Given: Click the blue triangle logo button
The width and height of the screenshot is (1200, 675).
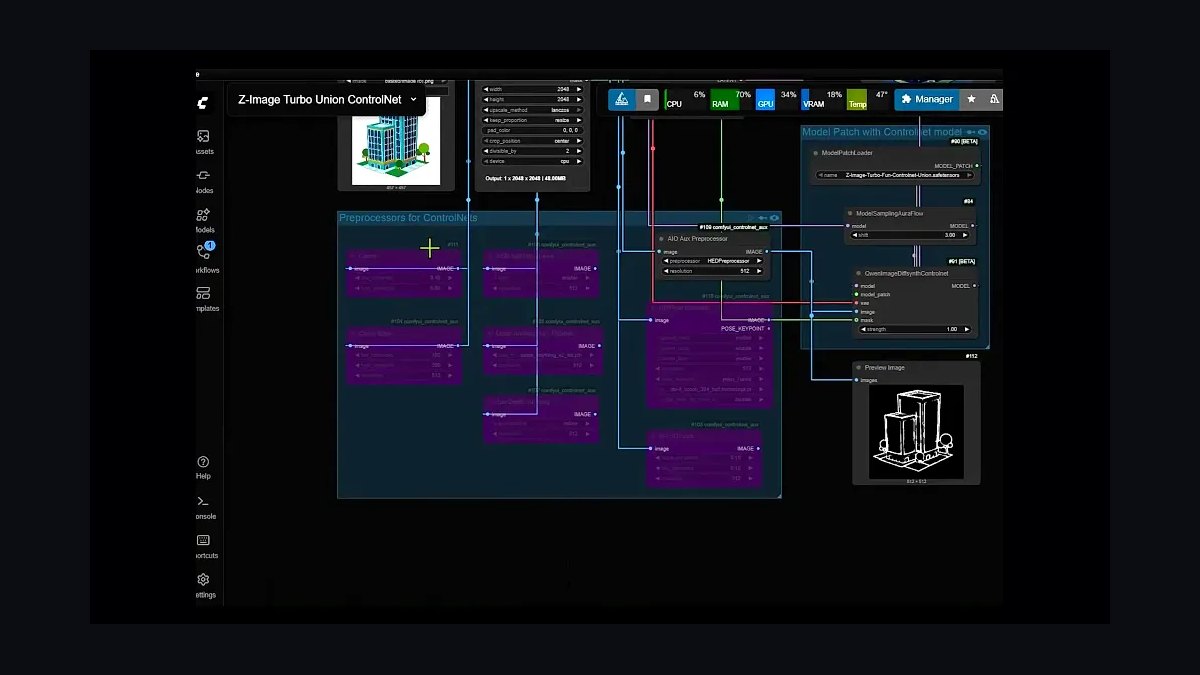Looking at the screenshot, I should pos(621,99).
